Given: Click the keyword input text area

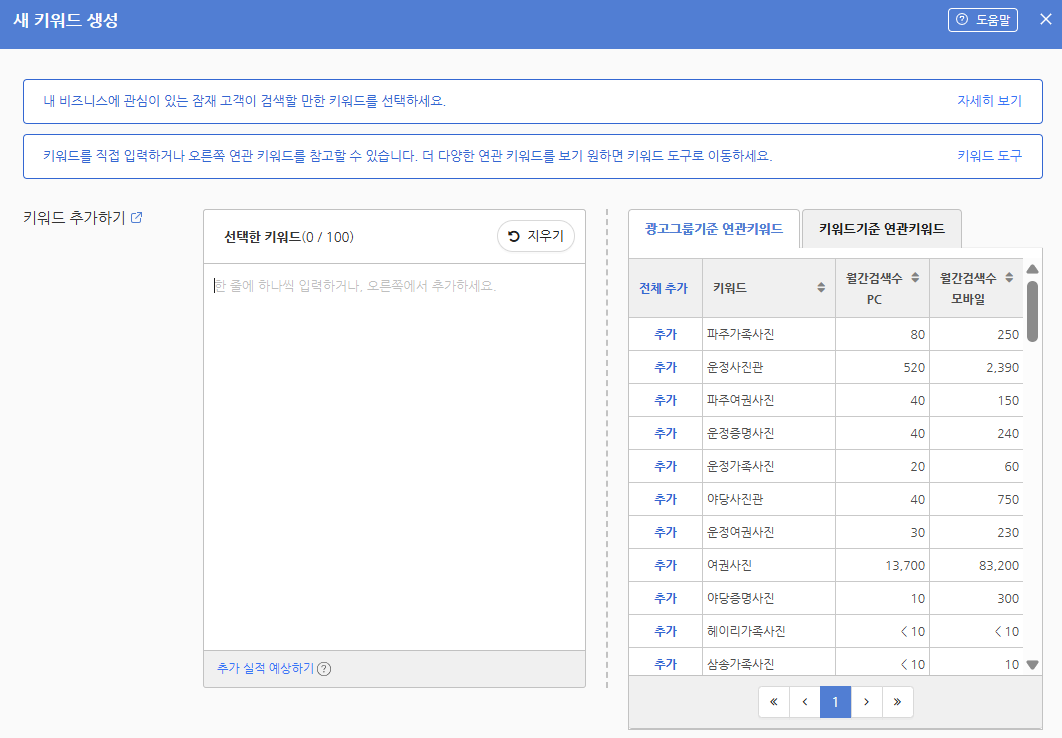Looking at the screenshot, I should point(394,450).
